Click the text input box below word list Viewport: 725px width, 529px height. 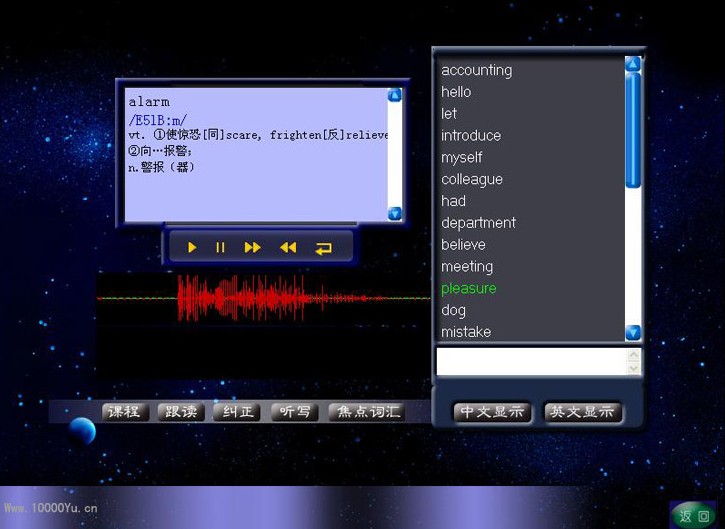pos(530,361)
